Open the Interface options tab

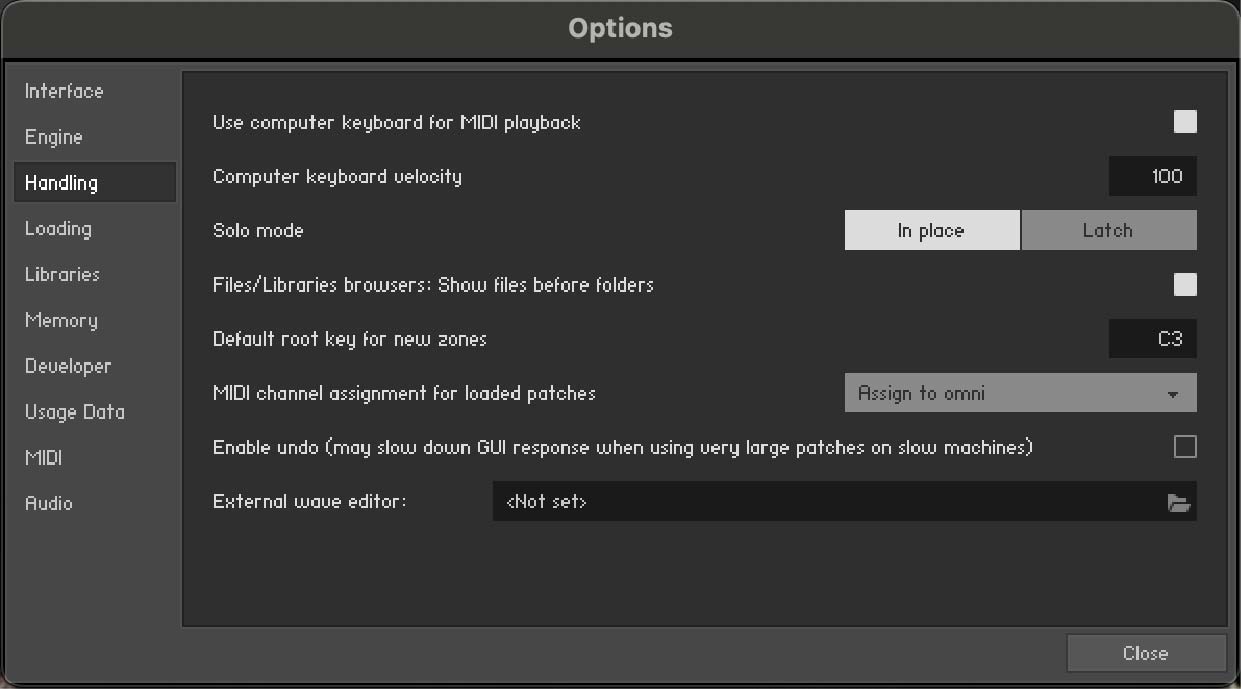pyautogui.click(x=64, y=91)
